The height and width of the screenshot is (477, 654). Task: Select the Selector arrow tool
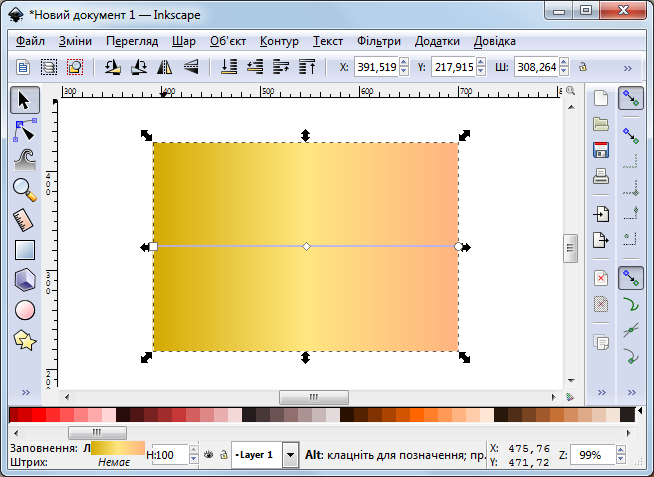point(25,99)
